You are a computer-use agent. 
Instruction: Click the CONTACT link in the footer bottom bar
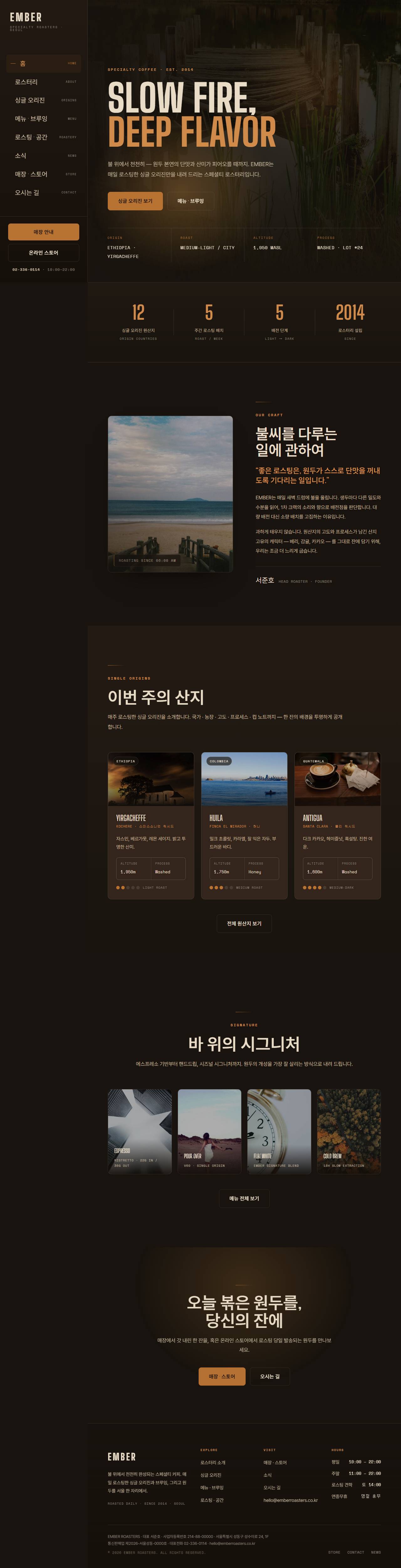coord(355,1552)
